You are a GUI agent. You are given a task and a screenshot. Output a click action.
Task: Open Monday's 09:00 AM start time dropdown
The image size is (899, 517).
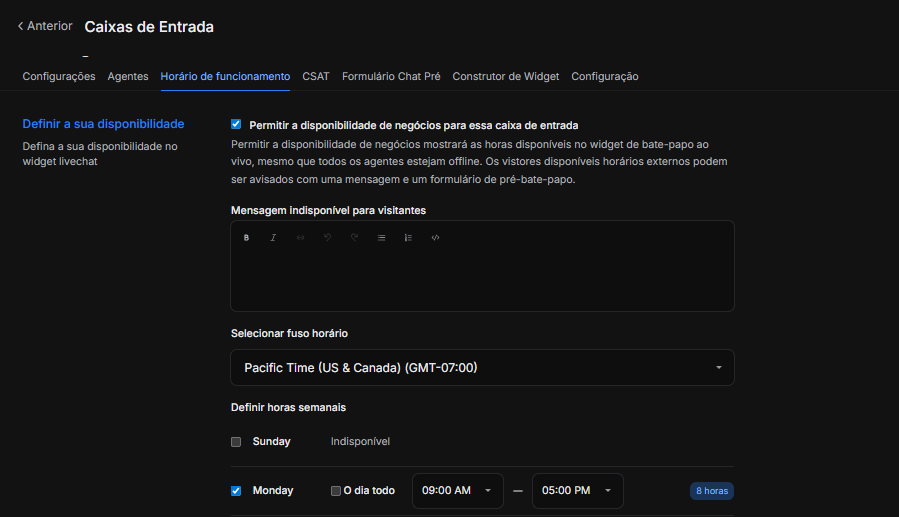[x=457, y=491]
